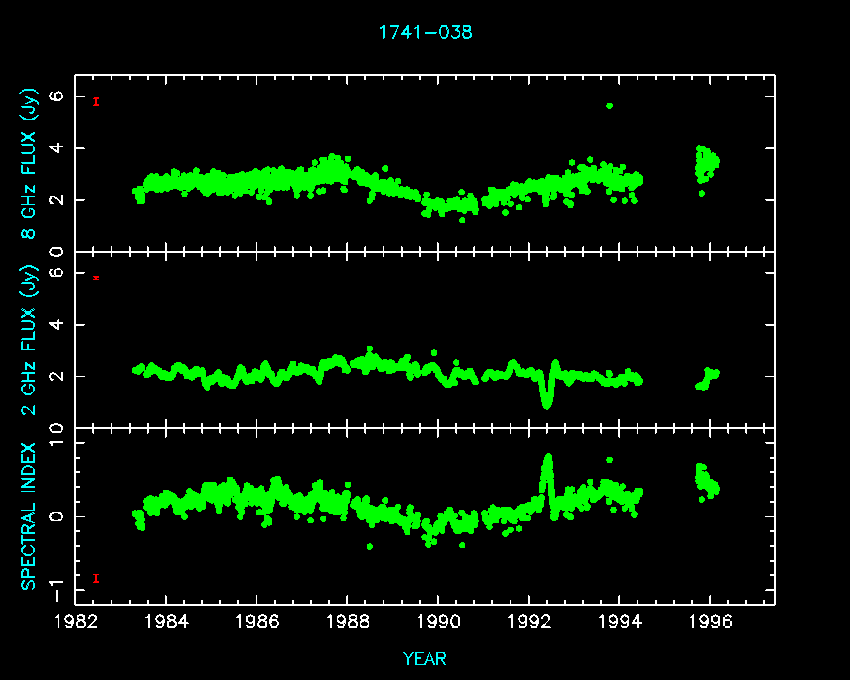
Task: Select the 1996 data cluster in 8 GHz panel
Action: pos(707,163)
